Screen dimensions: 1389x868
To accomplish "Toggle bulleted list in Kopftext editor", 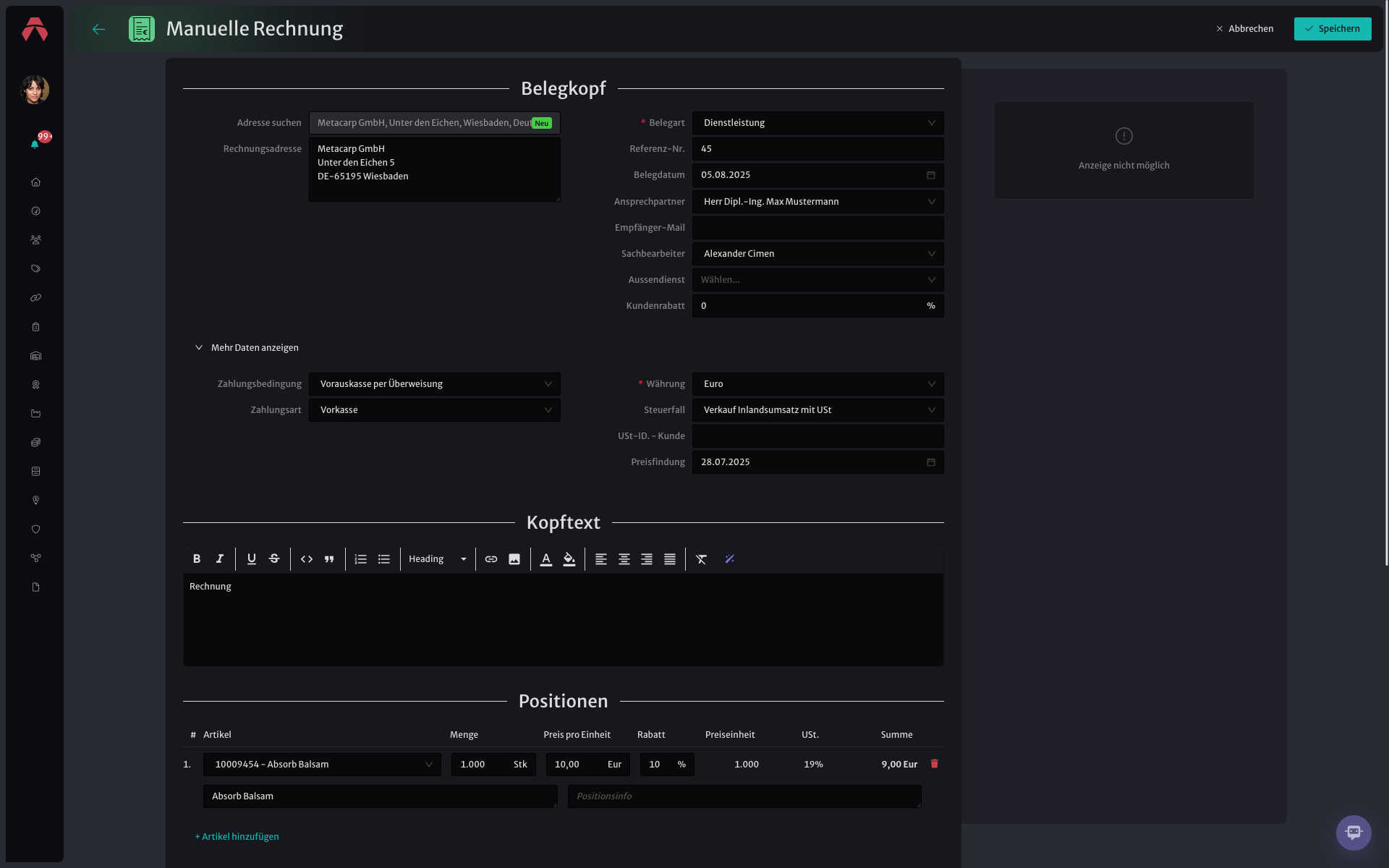I will tap(384, 559).
